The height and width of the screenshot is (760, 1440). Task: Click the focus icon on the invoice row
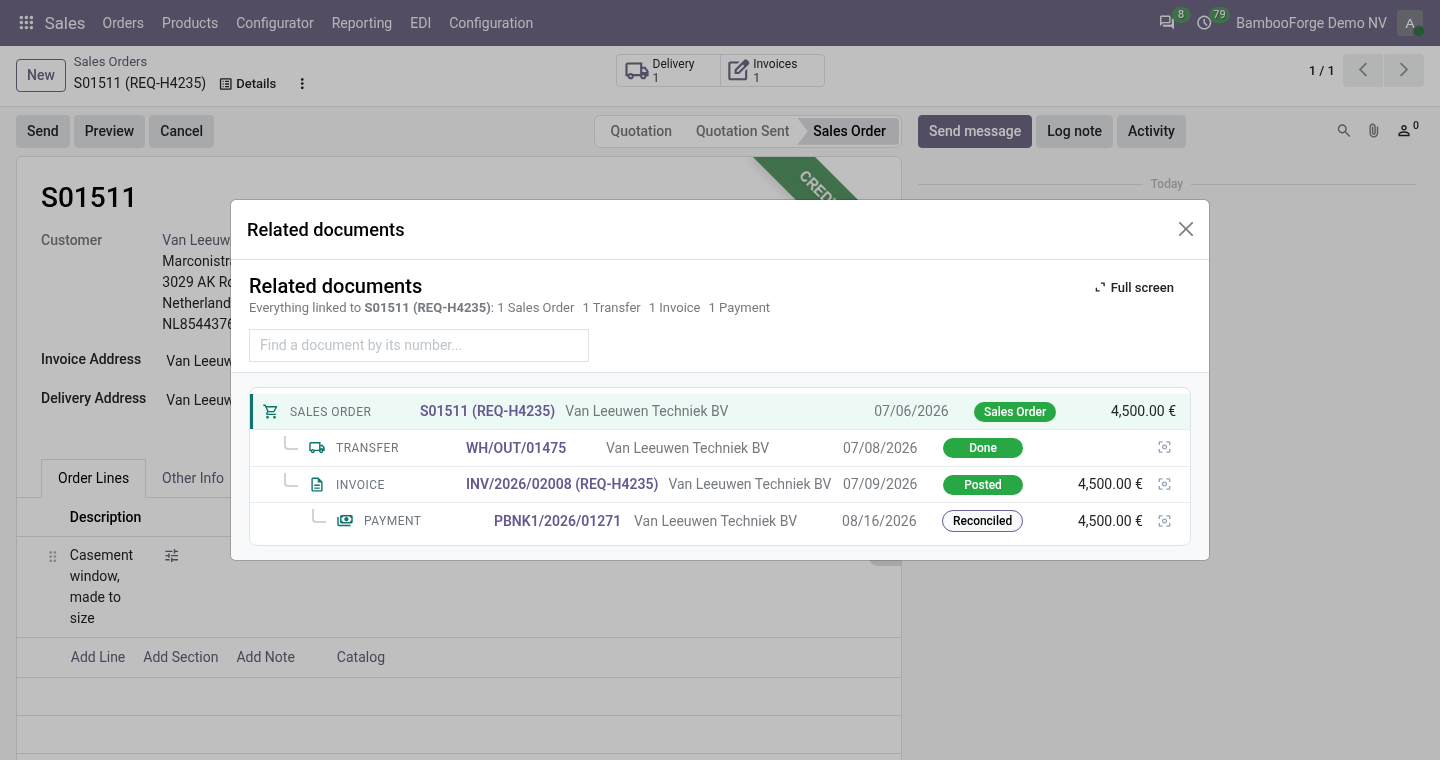pos(1164,484)
